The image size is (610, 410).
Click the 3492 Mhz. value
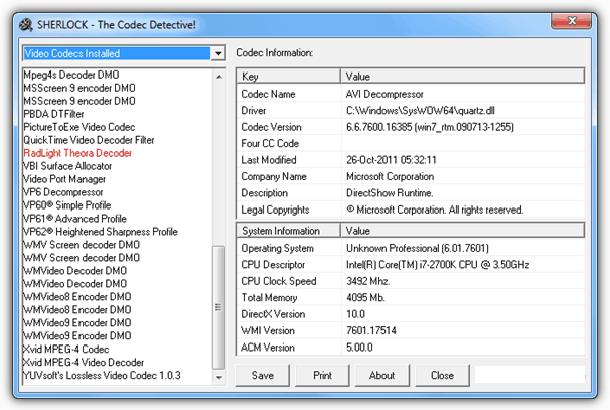(368, 281)
